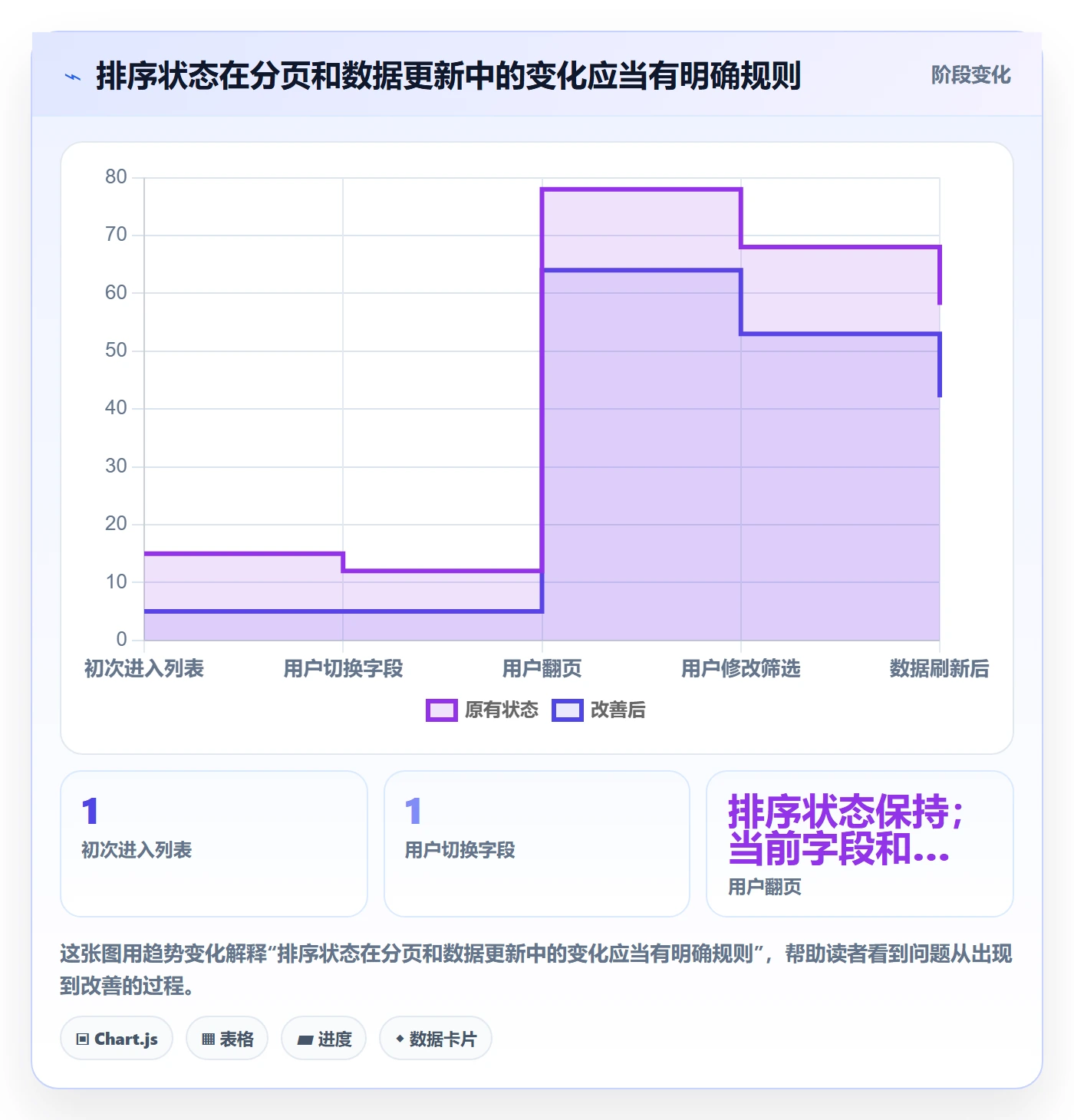Click the 用户翻页 x-axis label
This screenshot has width=1074, height=1120.
click(542, 669)
